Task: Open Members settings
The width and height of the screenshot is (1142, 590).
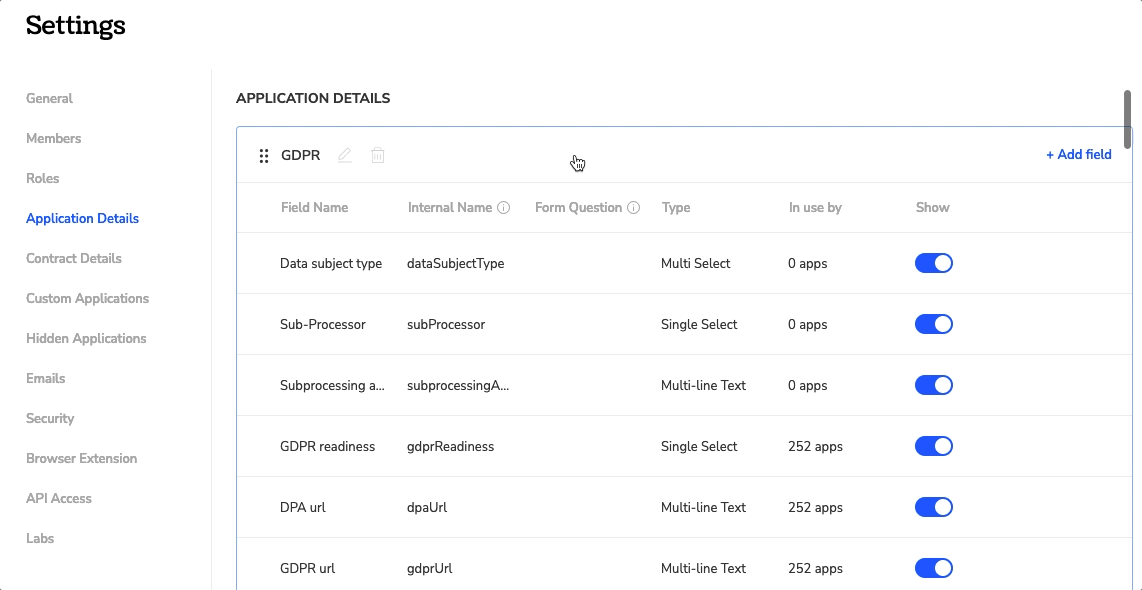Action: click(54, 138)
